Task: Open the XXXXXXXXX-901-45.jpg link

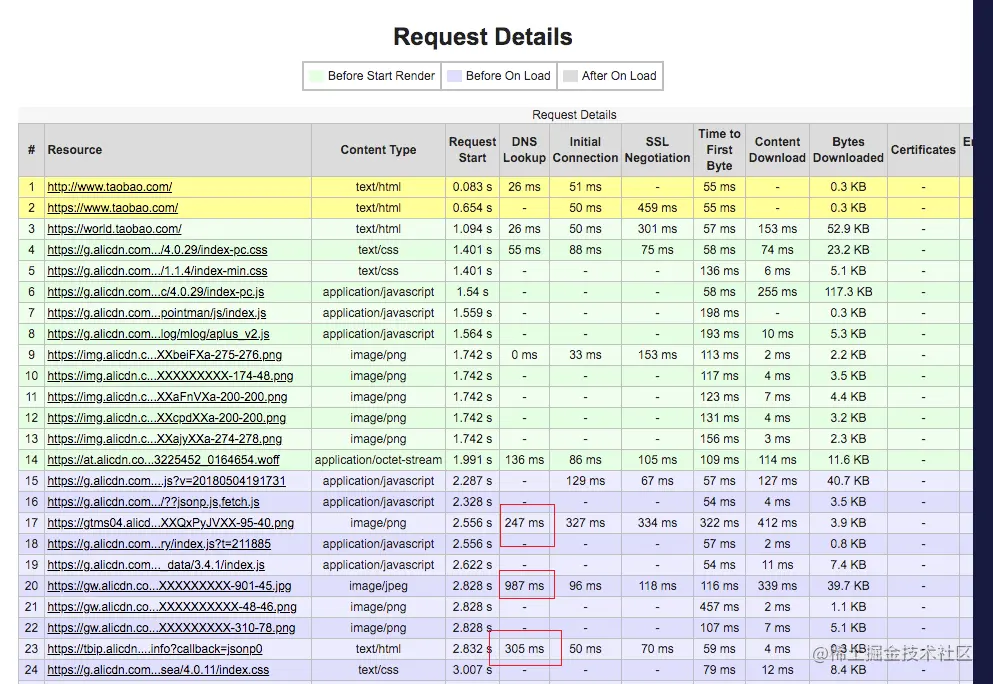Action: tap(170, 586)
